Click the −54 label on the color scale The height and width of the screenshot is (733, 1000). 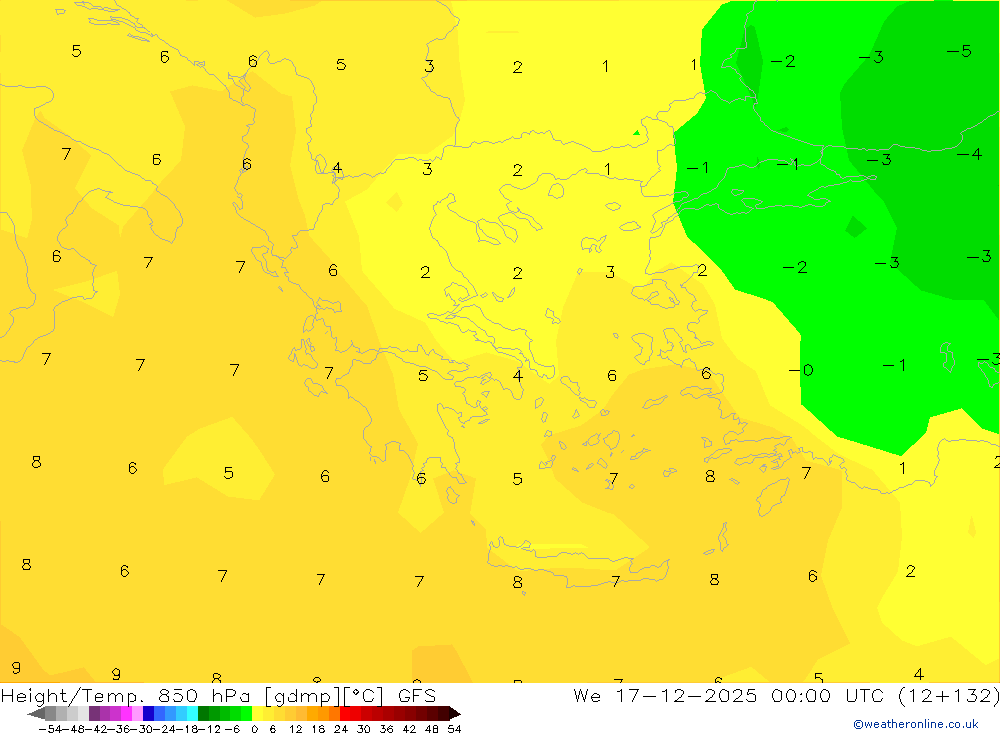pyautogui.click(x=50, y=729)
